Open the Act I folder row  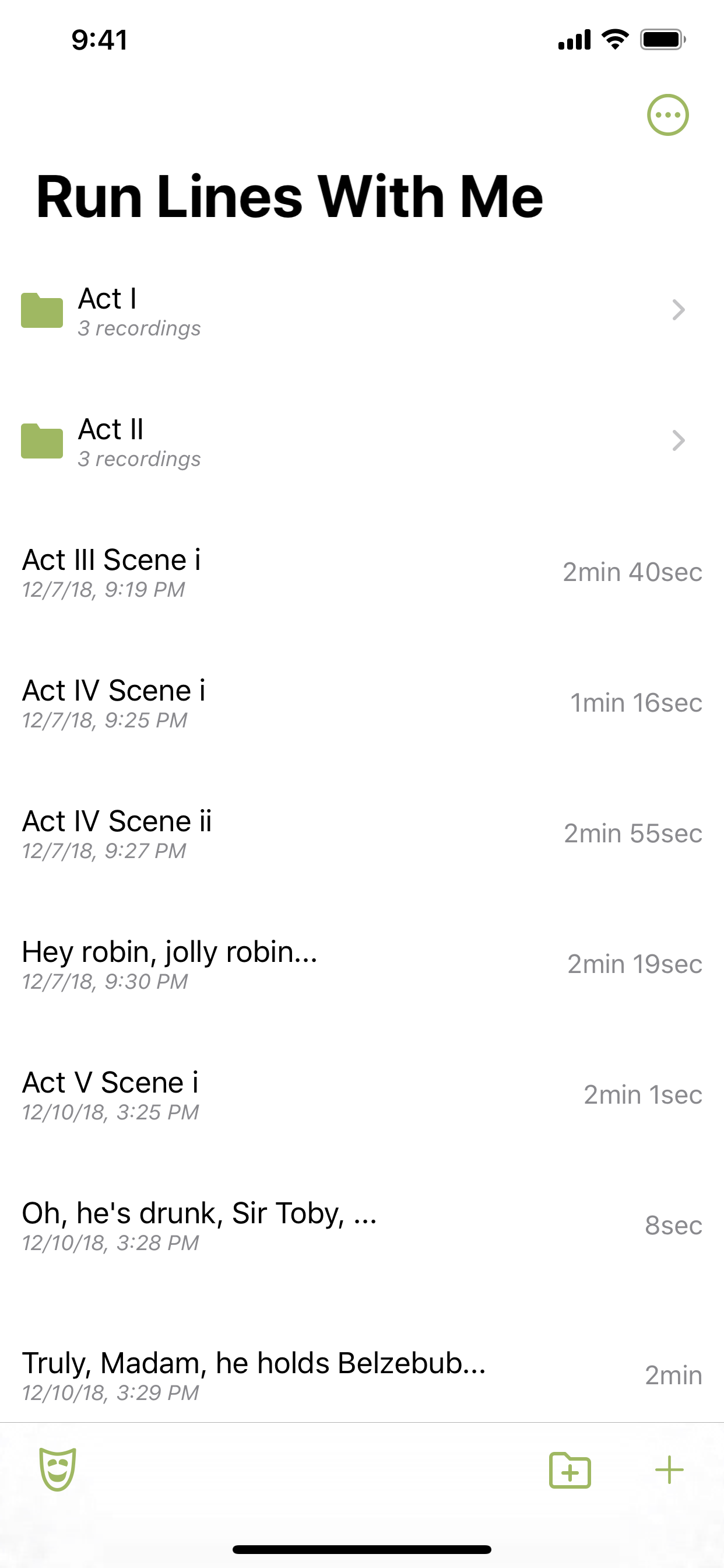tap(362, 310)
